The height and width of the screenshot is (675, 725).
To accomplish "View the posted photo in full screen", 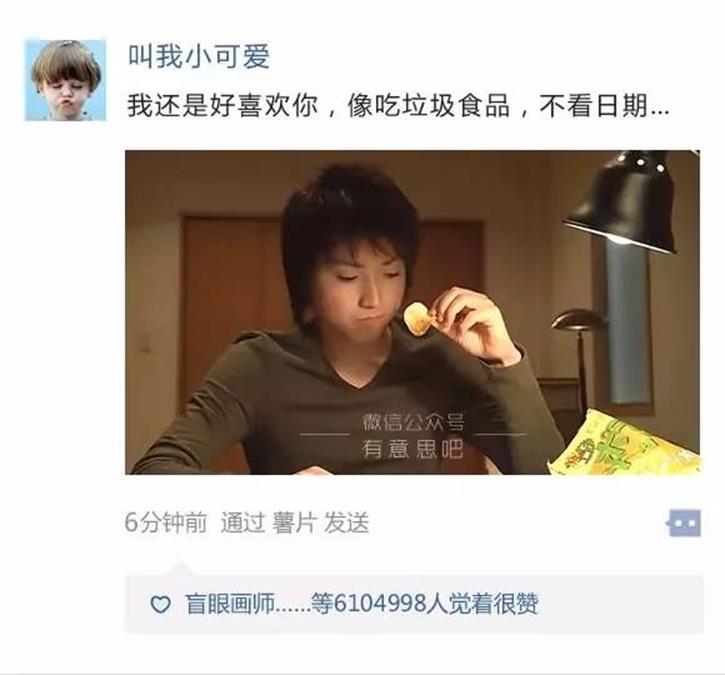I will 412,312.
